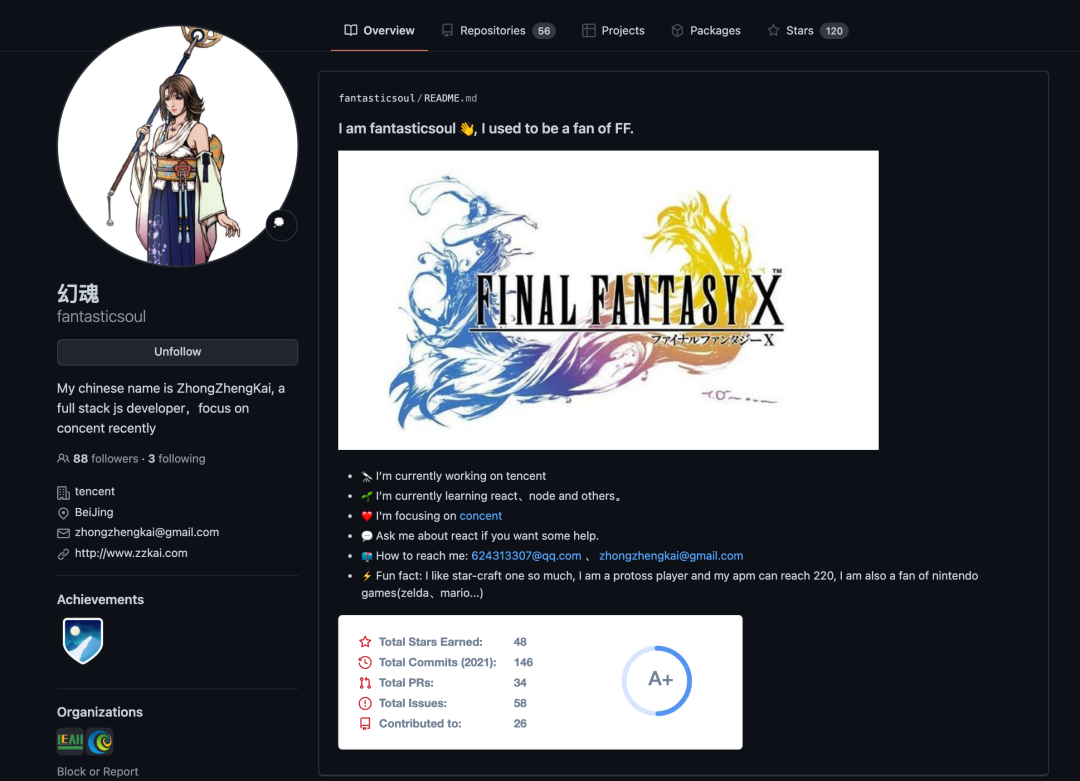Click the Total Commits value 146
The height and width of the screenshot is (781, 1080).
click(x=523, y=663)
